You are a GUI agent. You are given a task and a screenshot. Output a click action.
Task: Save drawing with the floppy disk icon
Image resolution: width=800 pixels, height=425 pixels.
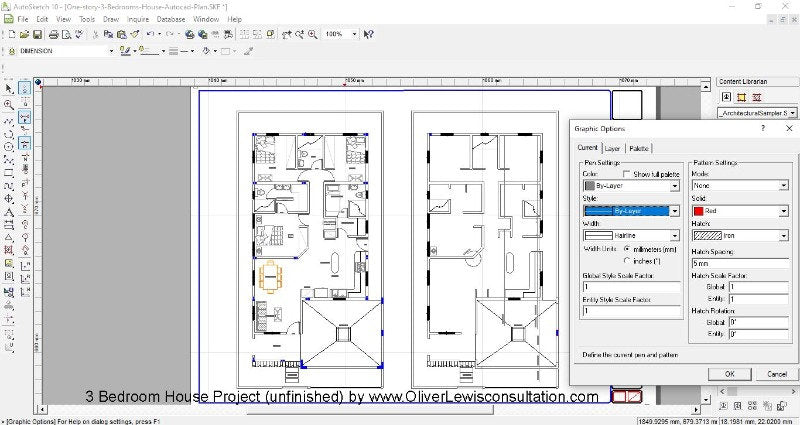pyautogui.click(x=35, y=33)
